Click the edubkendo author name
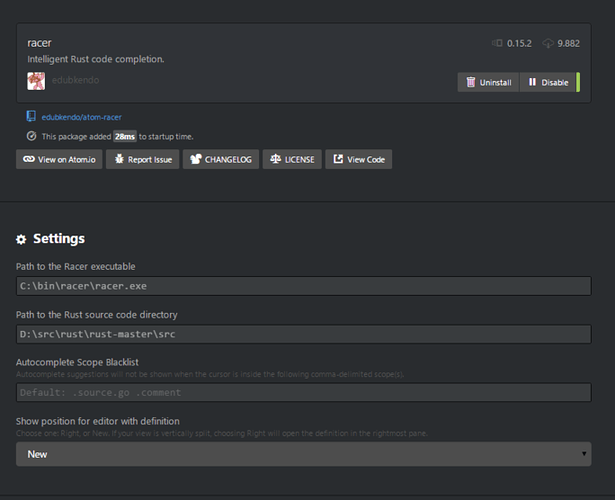 [75, 80]
